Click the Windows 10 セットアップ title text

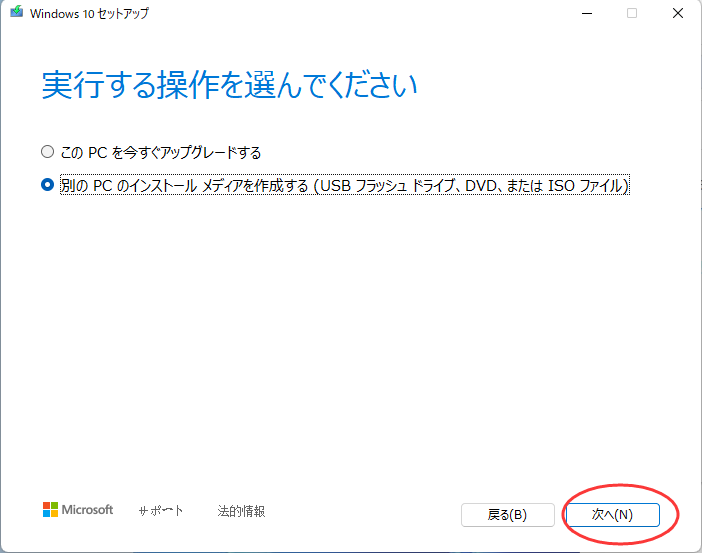coord(89,14)
